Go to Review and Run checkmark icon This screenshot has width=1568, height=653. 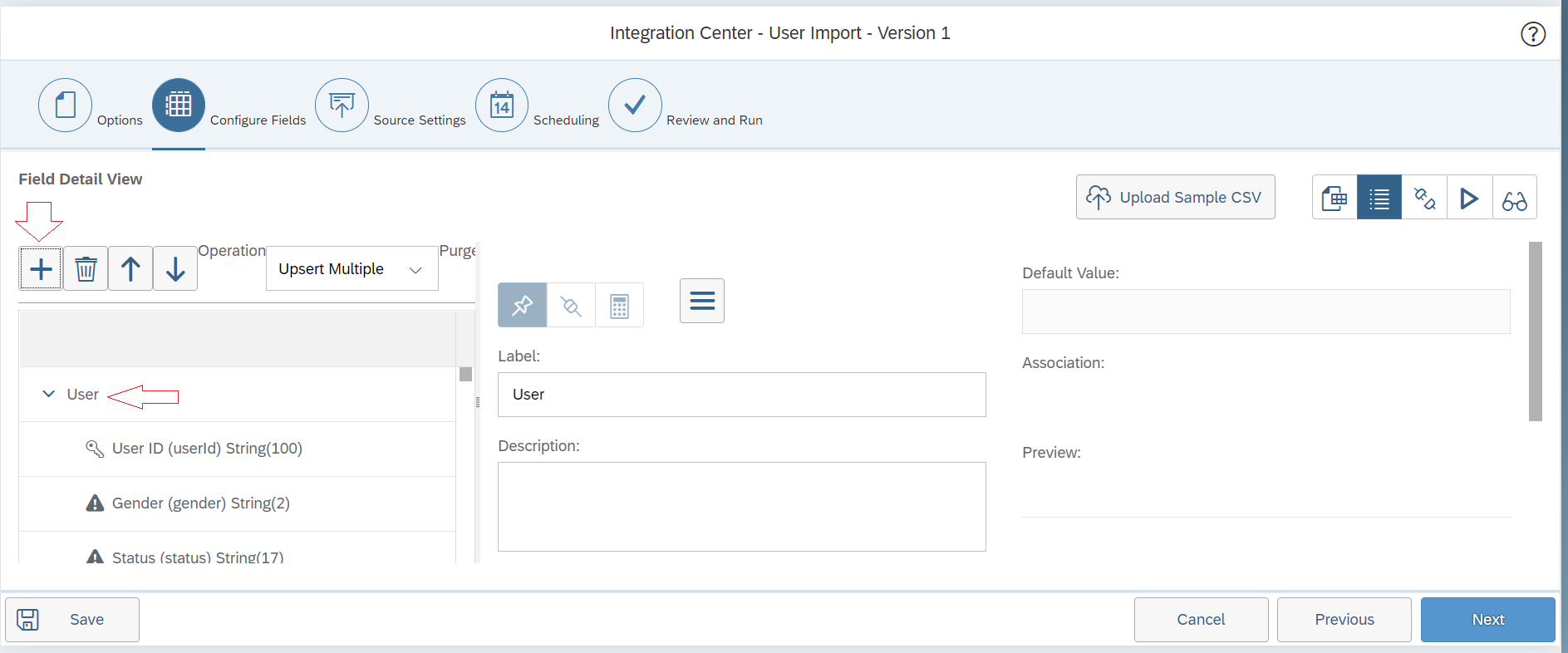(635, 106)
